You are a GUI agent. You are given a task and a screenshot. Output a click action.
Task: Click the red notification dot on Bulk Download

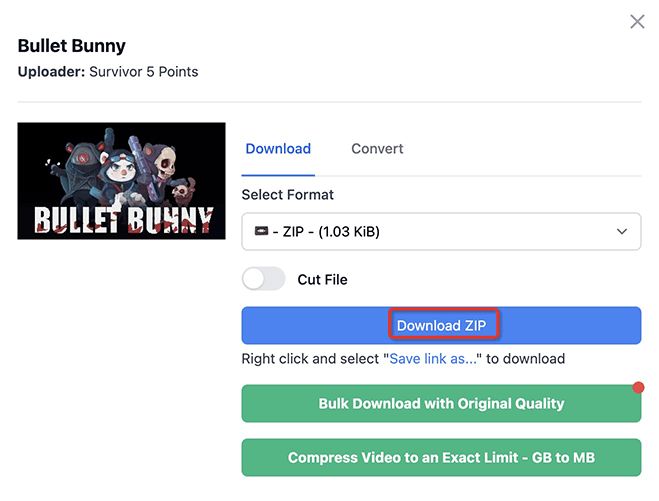(638, 388)
